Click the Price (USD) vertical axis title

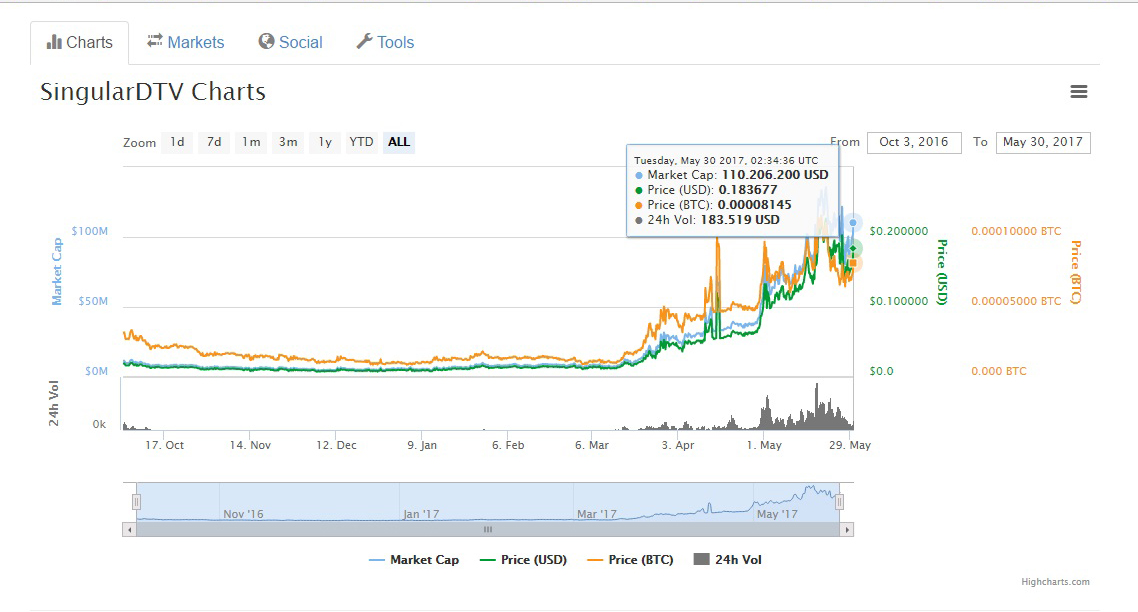(x=942, y=272)
